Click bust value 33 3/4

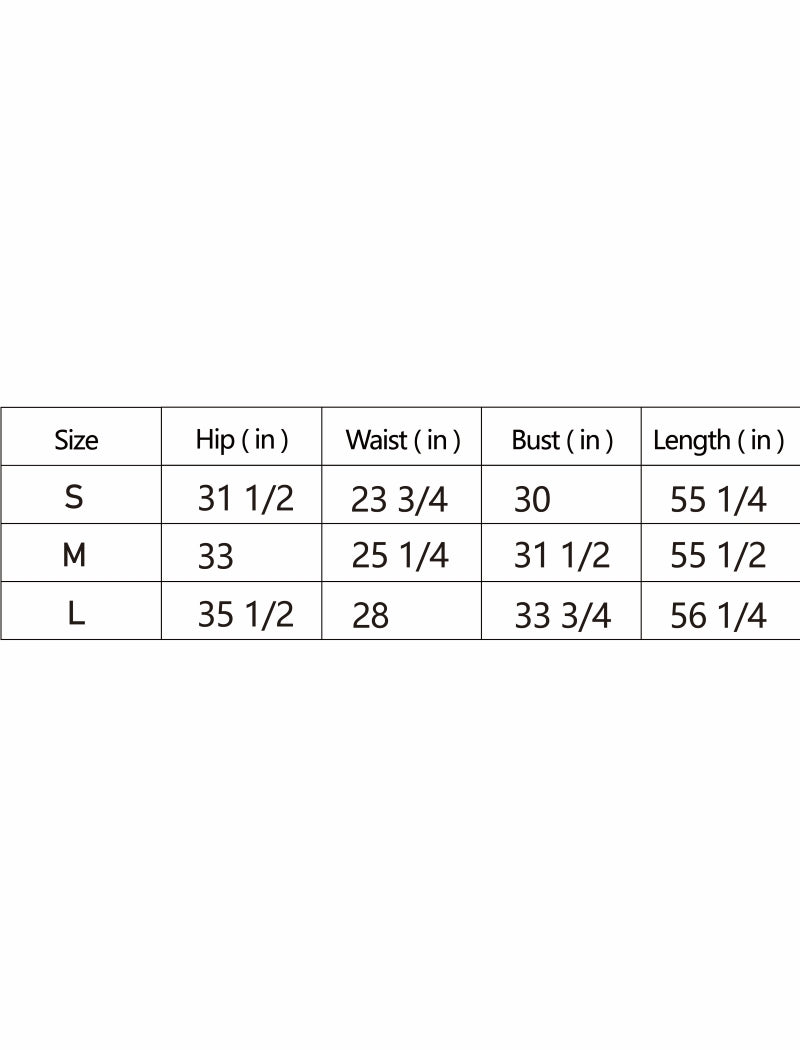tap(562, 615)
